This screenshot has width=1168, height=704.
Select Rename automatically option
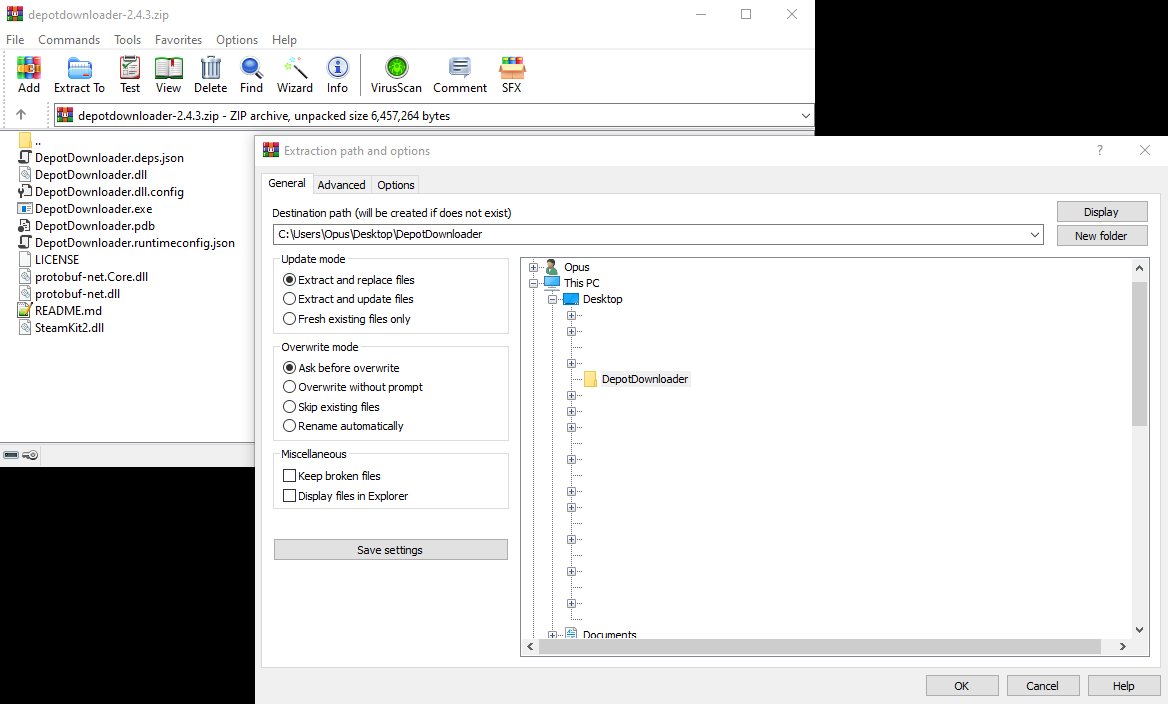[x=289, y=426]
